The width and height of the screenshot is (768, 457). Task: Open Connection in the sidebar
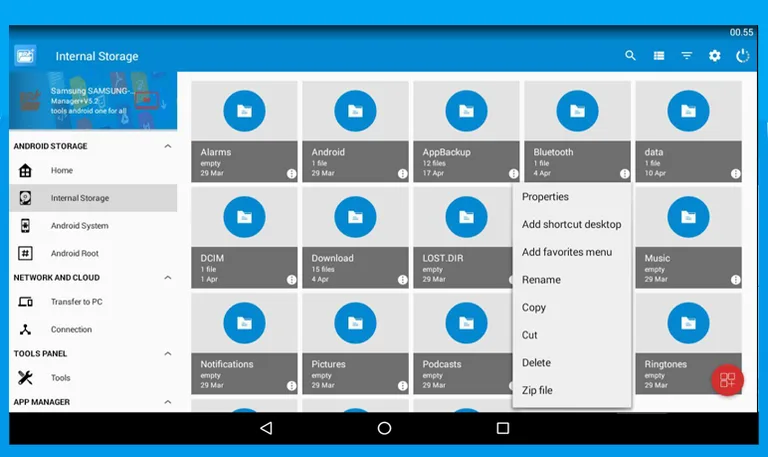pyautogui.click(x=93, y=329)
